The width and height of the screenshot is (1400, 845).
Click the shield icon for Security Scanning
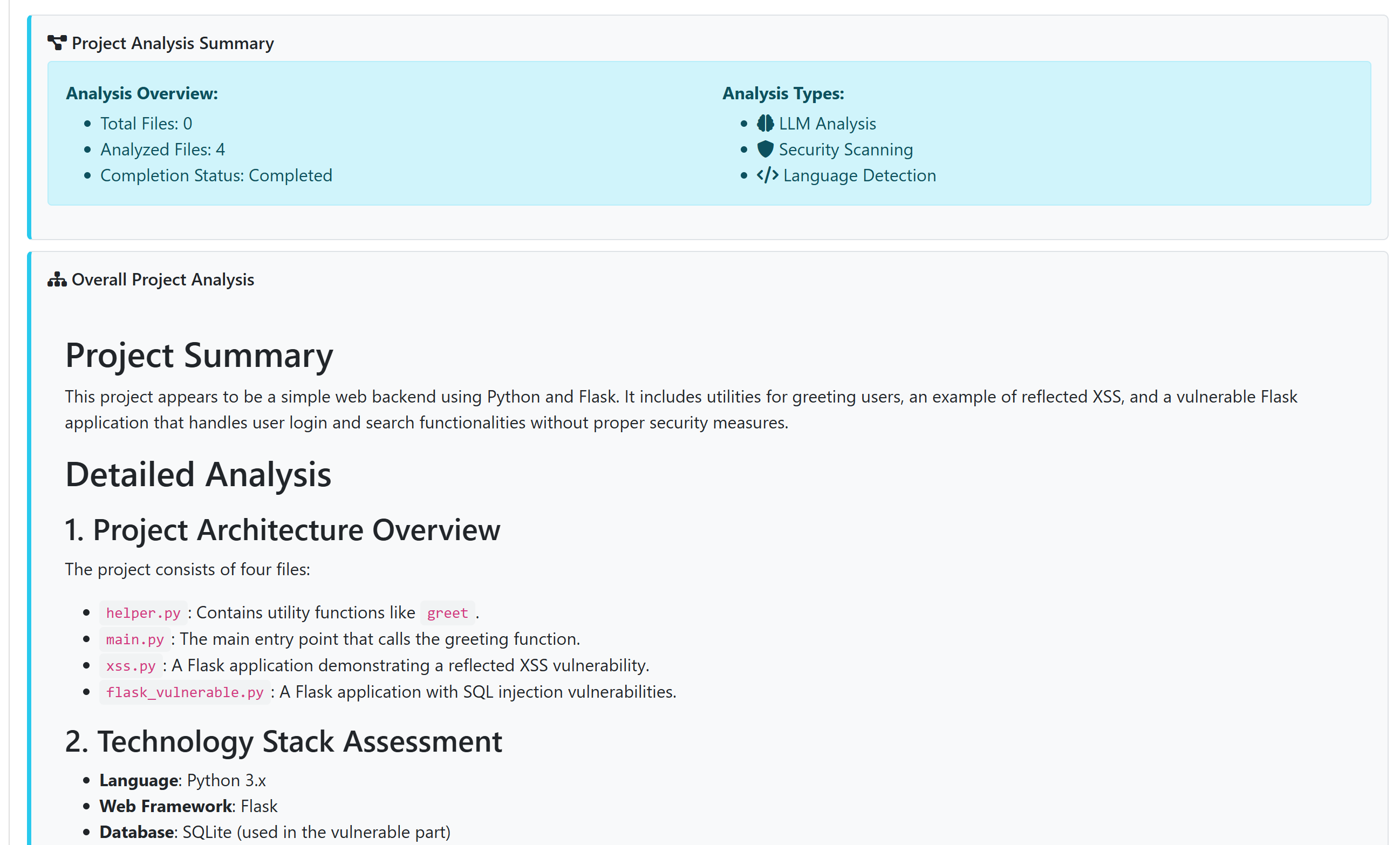(x=765, y=149)
